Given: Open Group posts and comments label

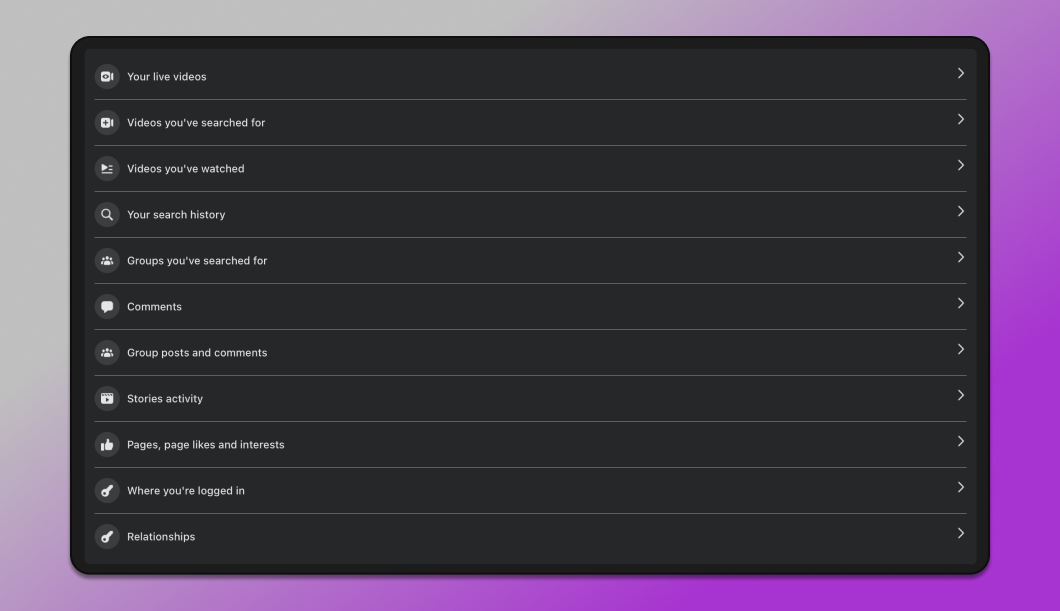Looking at the screenshot, I should [x=197, y=352].
